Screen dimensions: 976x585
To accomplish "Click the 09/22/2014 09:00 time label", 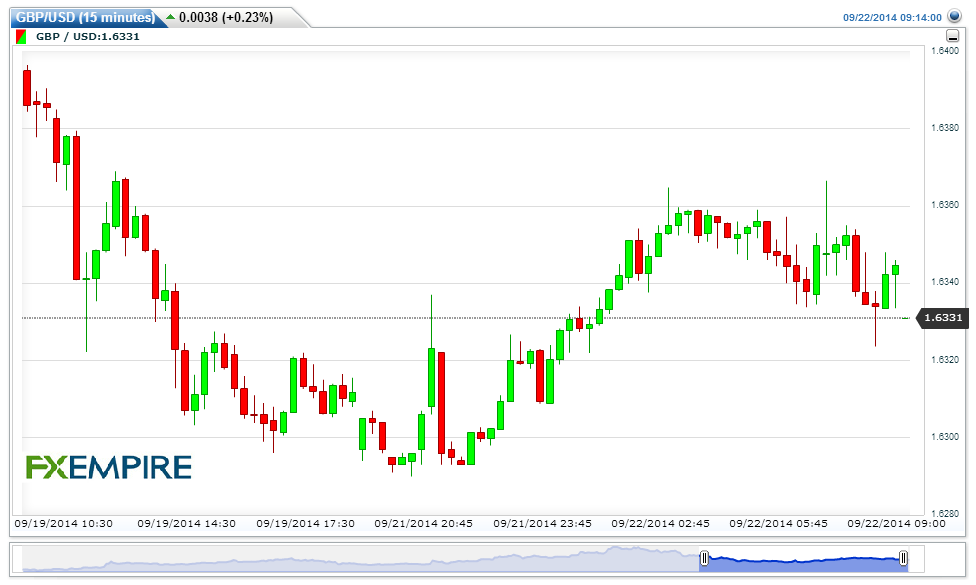I will tap(896, 524).
